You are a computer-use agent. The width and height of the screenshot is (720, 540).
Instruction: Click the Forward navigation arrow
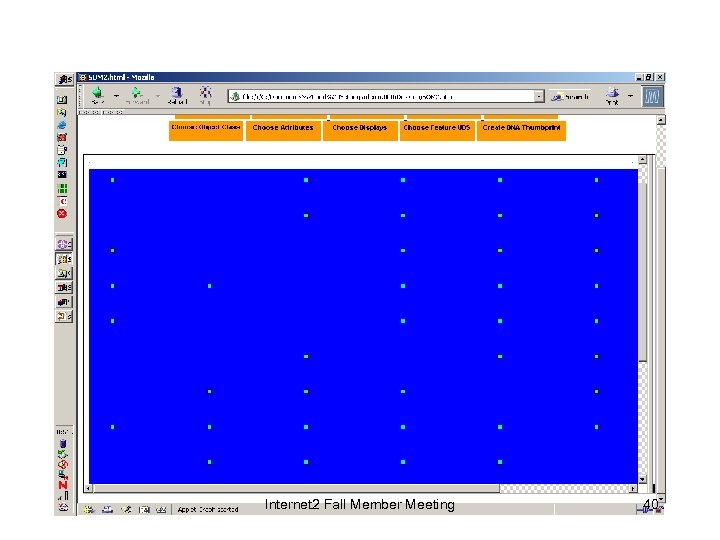pos(136,95)
